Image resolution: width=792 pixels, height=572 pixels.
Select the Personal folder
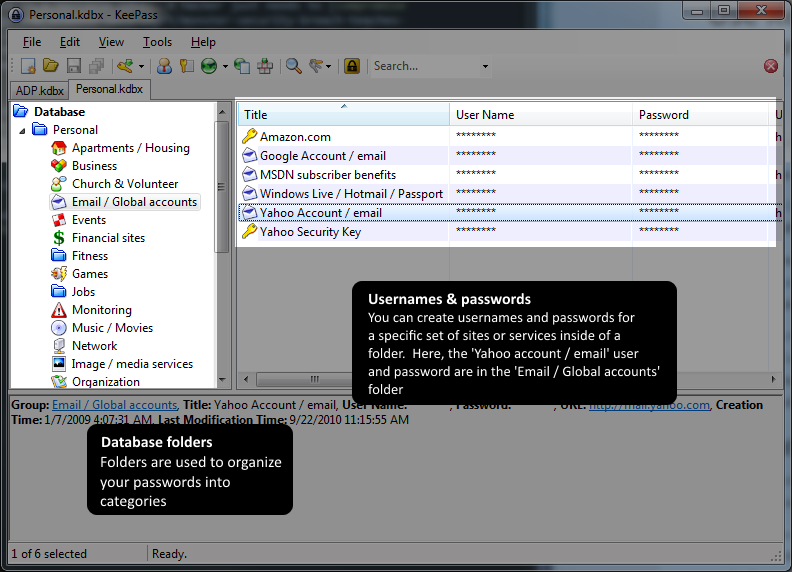click(x=75, y=130)
